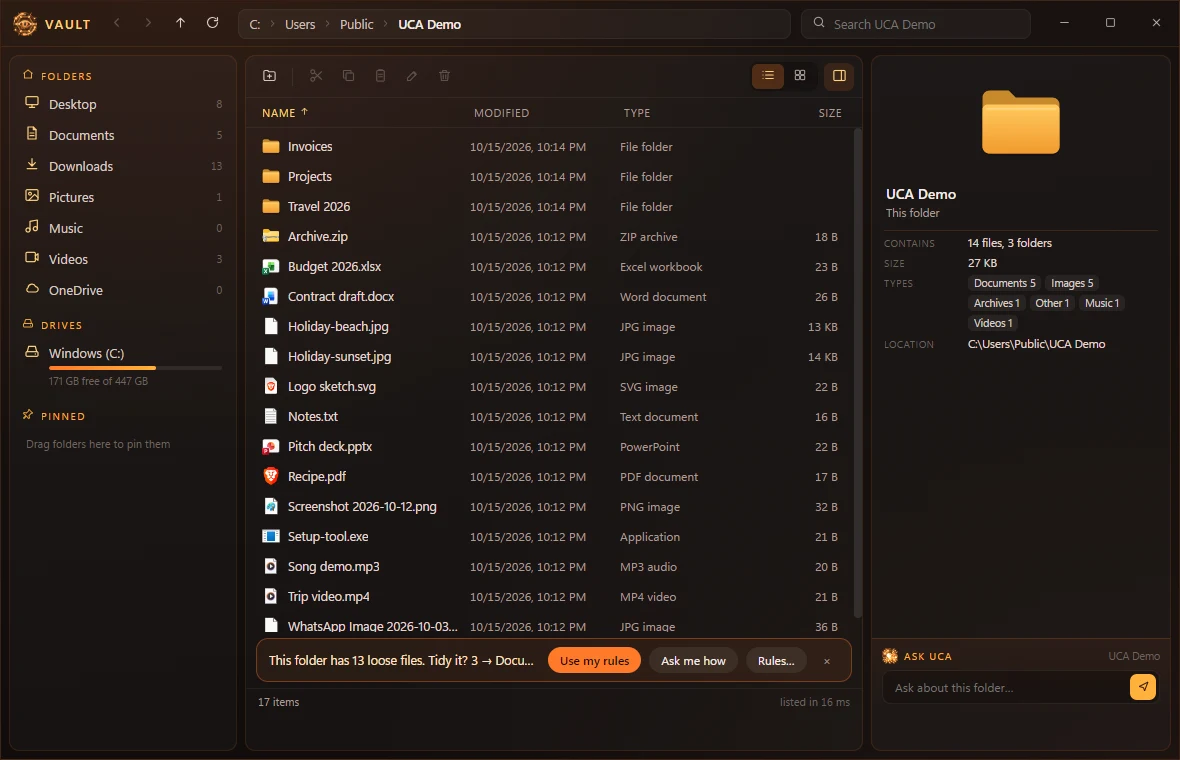Select Holiday-sunset.jpg file name

click(339, 357)
